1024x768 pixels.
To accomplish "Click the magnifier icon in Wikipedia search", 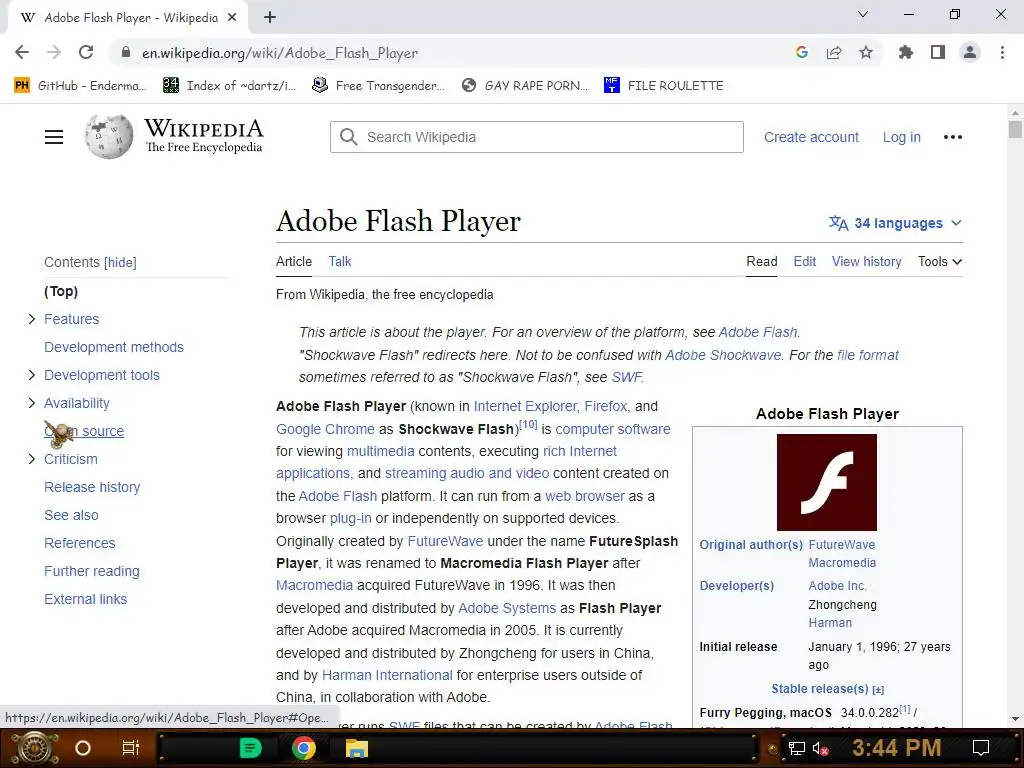I will pos(349,137).
